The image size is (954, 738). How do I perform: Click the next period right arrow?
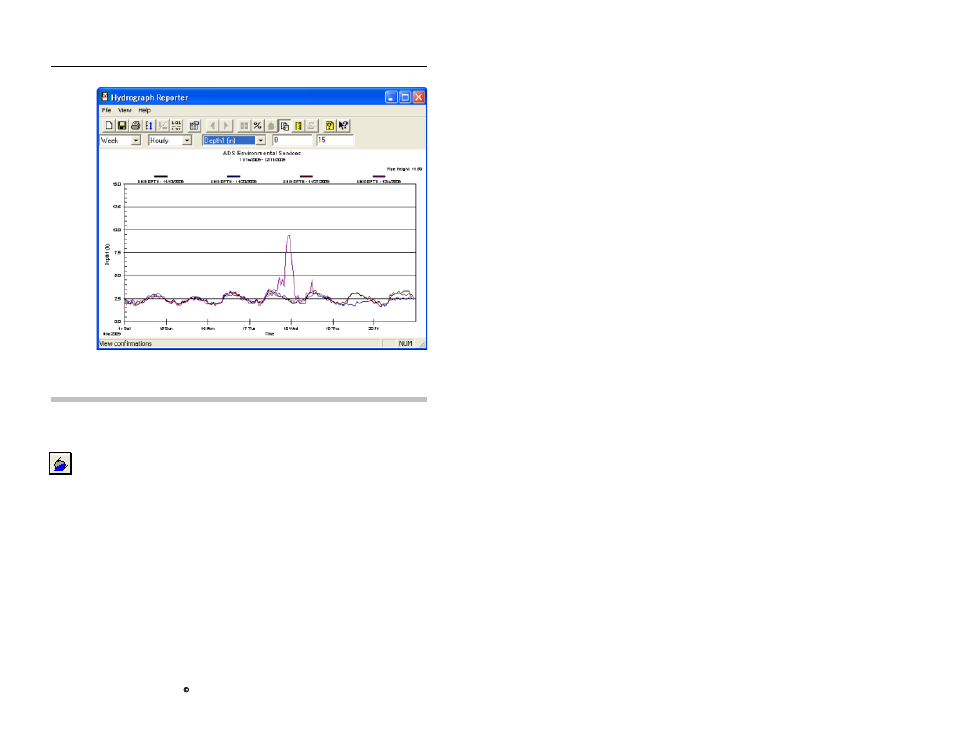pyautogui.click(x=226, y=126)
